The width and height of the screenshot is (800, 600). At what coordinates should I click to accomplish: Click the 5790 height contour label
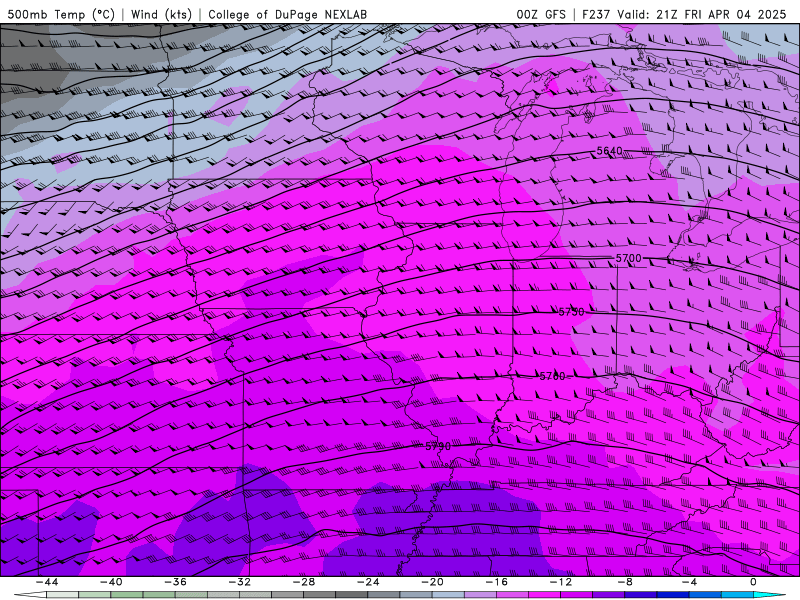point(438,446)
